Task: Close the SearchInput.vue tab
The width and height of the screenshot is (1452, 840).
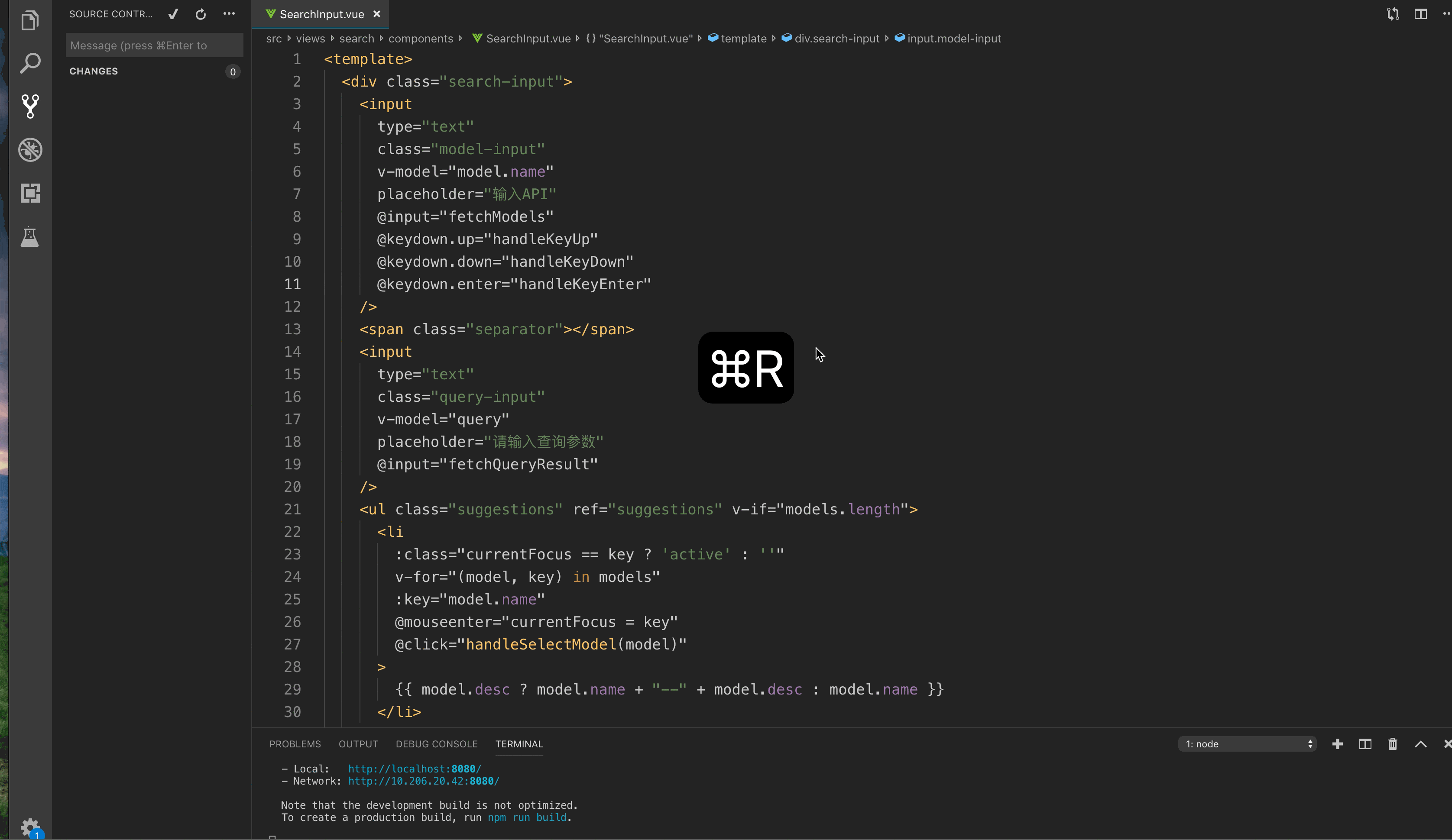Action: [377, 14]
